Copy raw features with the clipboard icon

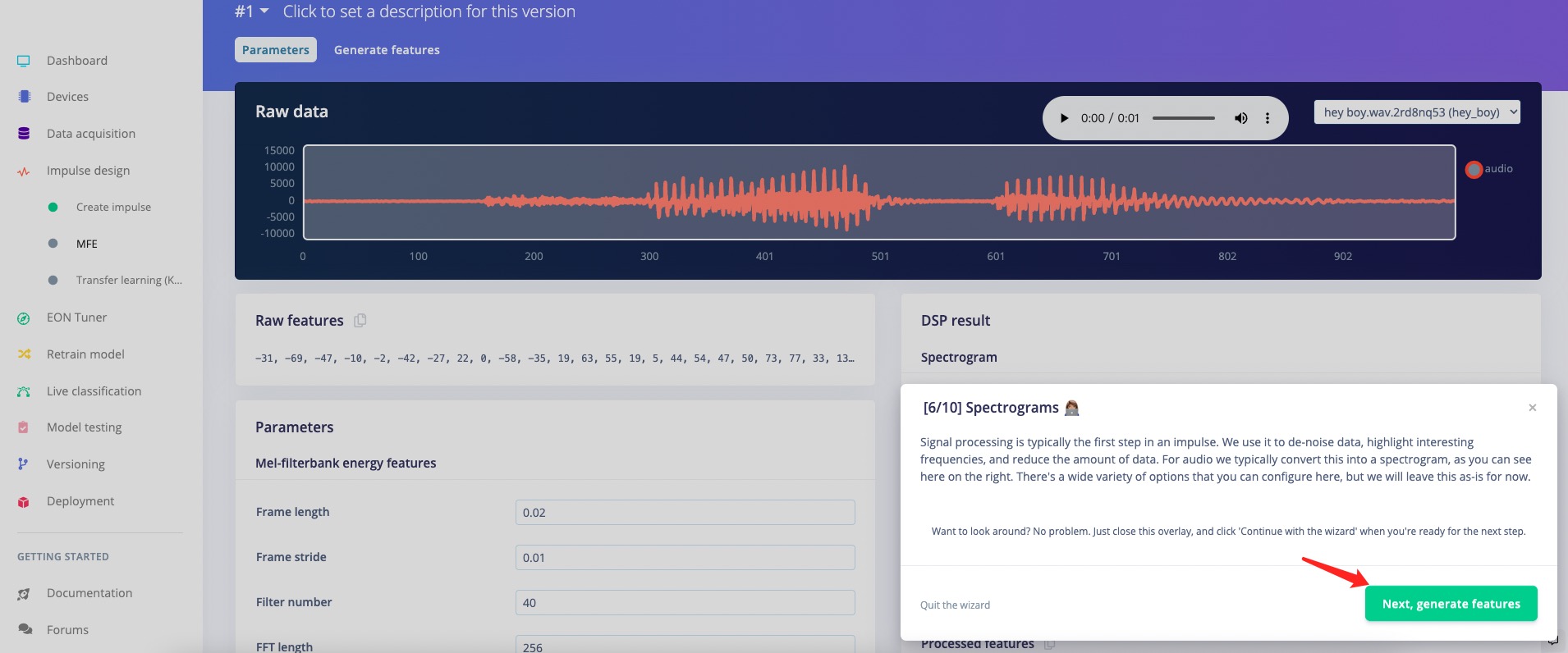click(360, 321)
